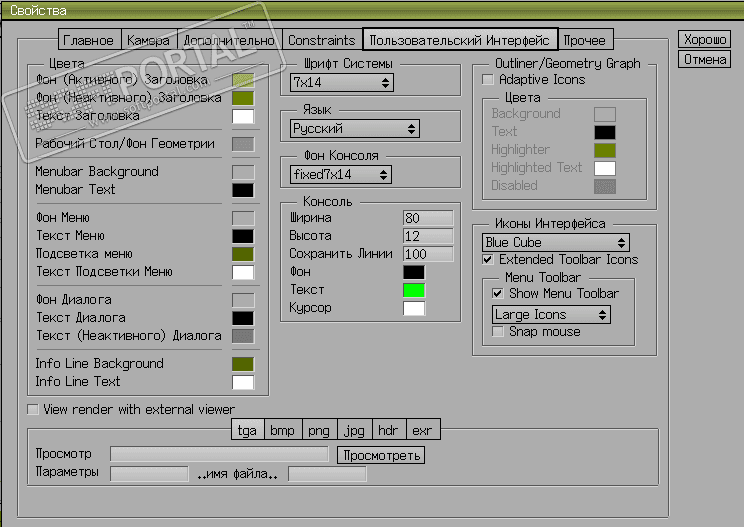Click the Хорошо button
Image resolution: width=744 pixels, height=527 pixels.
point(705,39)
